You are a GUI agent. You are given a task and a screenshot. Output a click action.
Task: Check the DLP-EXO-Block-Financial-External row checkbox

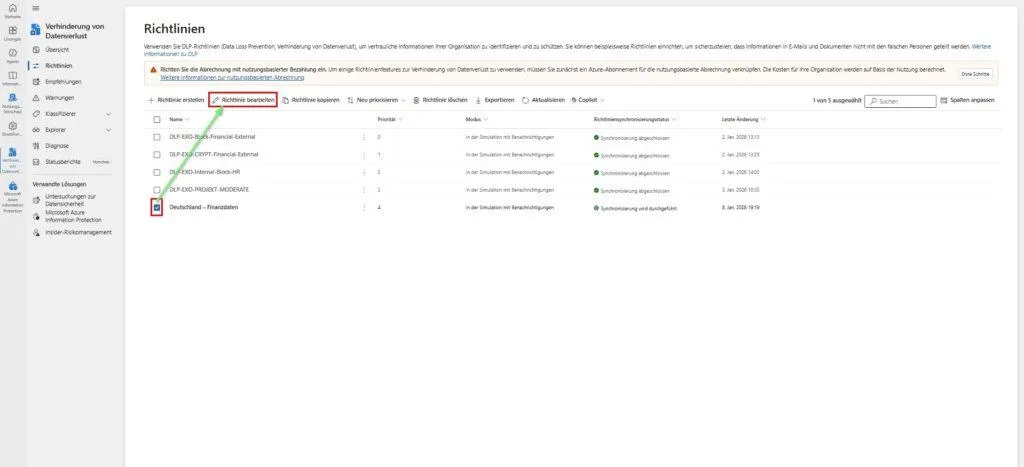point(157,136)
